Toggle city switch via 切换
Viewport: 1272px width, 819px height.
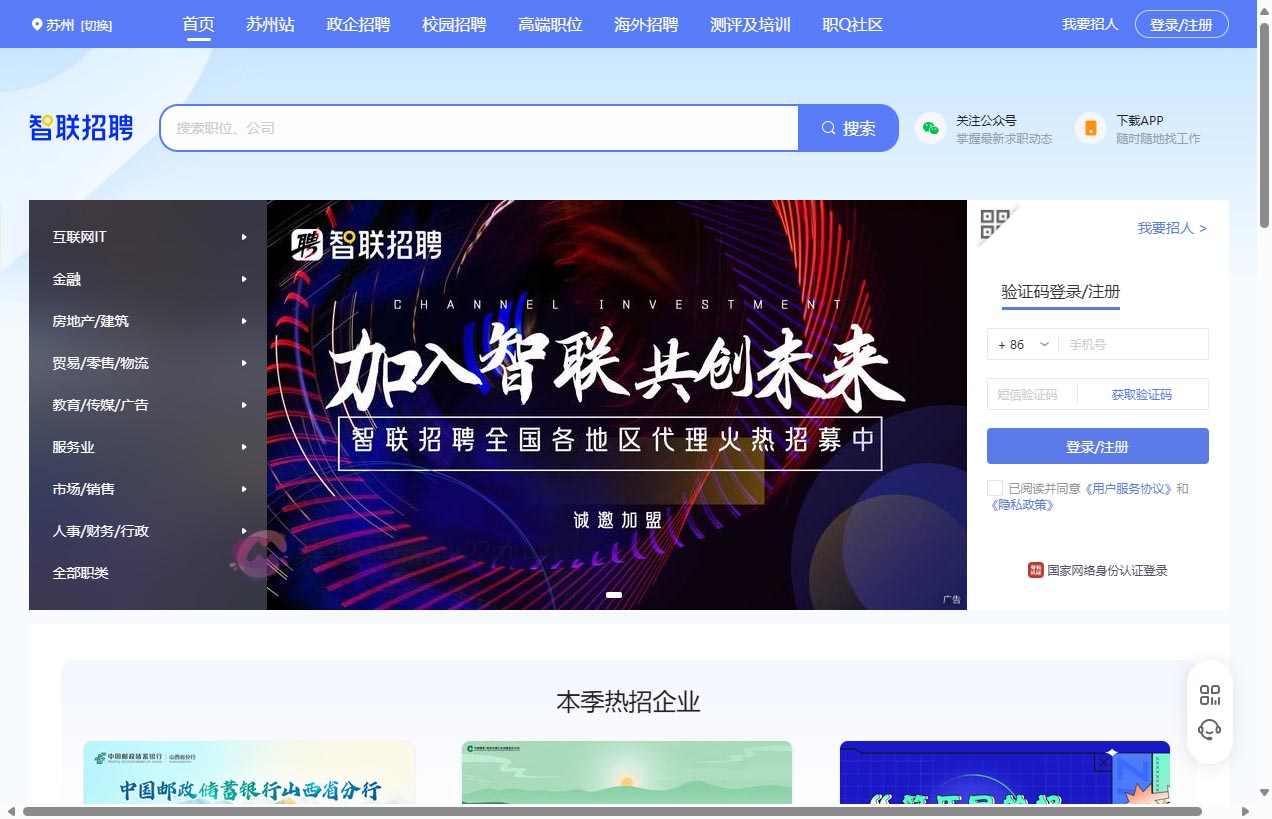pyautogui.click(x=97, y=23)
